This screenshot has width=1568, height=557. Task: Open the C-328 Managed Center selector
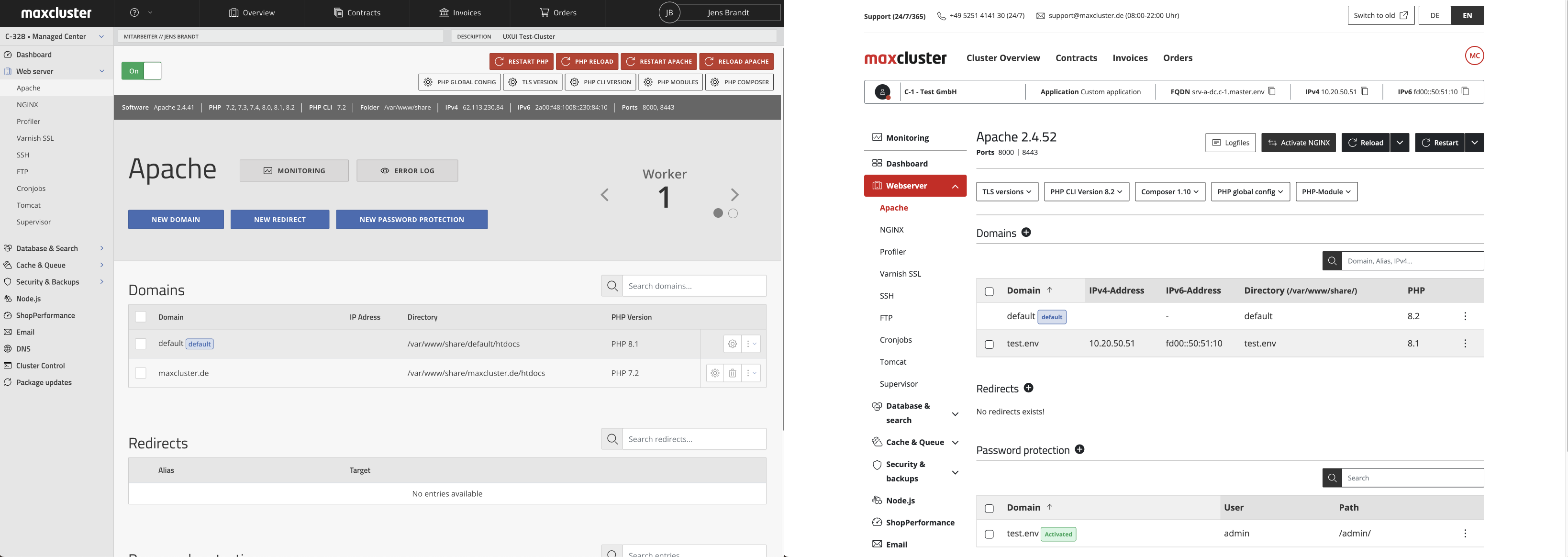pyautogui.click(x=56, y=36)
